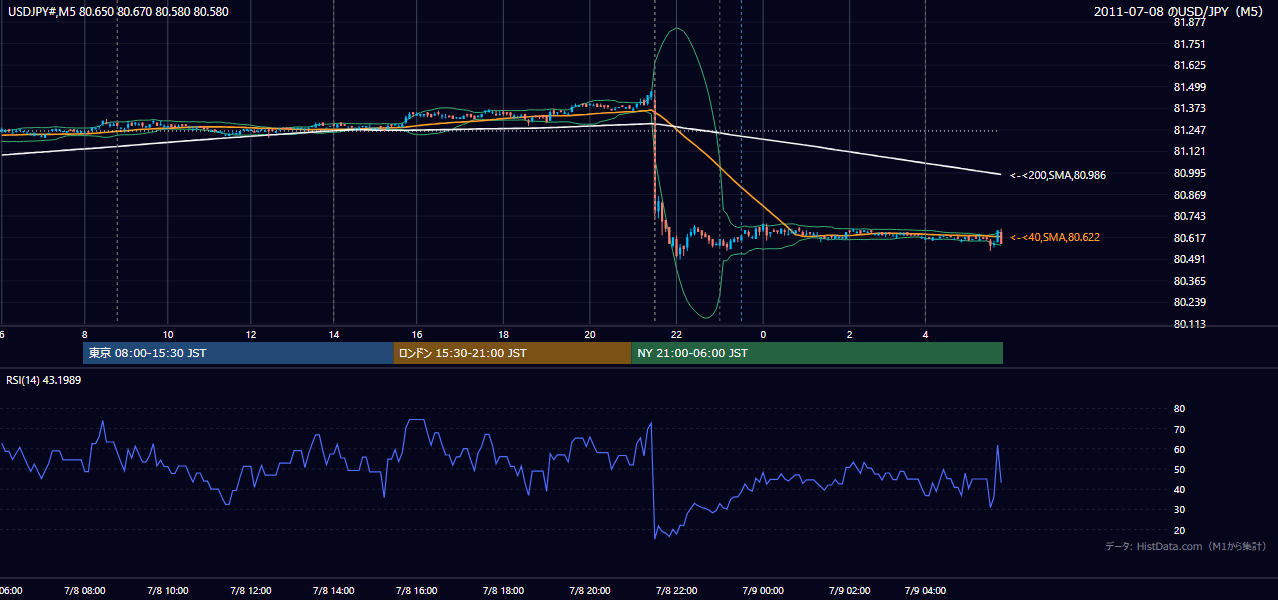Click the 80.239 price axis label
Image resolution: width=1278 pixels, height=600 pixels.
click(x=1189, y=303)
